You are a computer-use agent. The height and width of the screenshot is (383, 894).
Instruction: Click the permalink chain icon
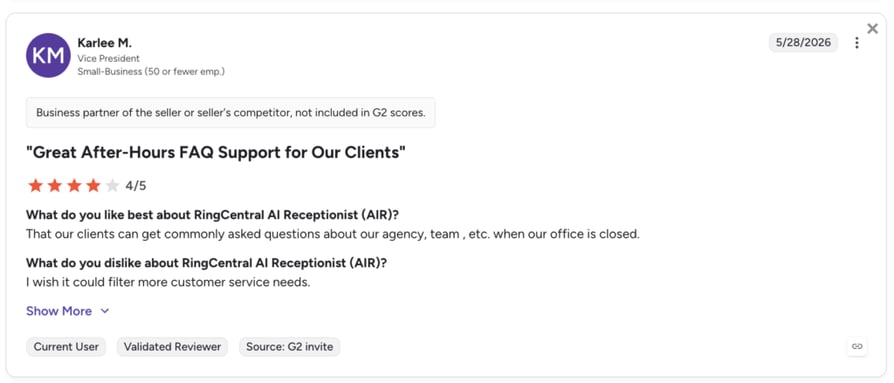tap(857, 346)
